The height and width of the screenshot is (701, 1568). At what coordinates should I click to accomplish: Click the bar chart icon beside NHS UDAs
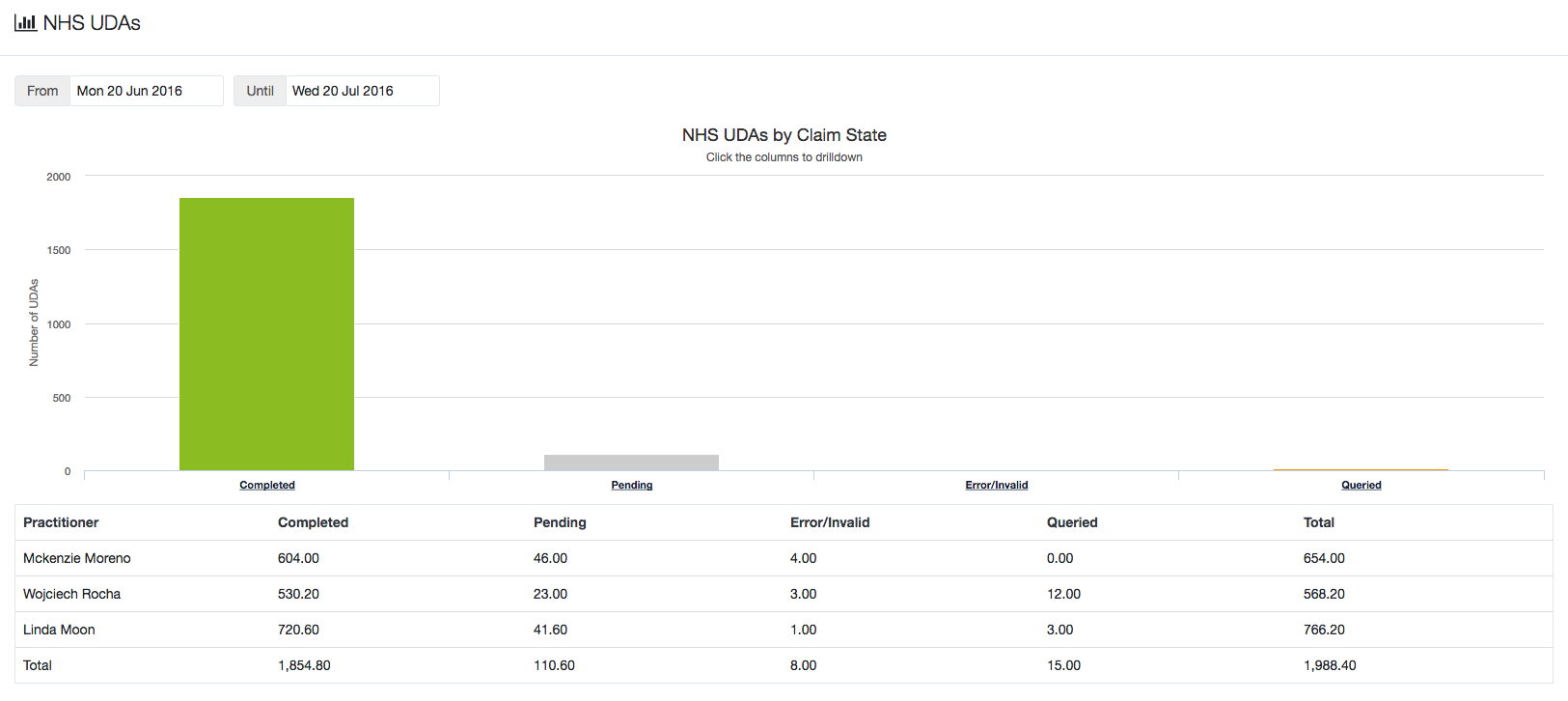pos(25,22)
